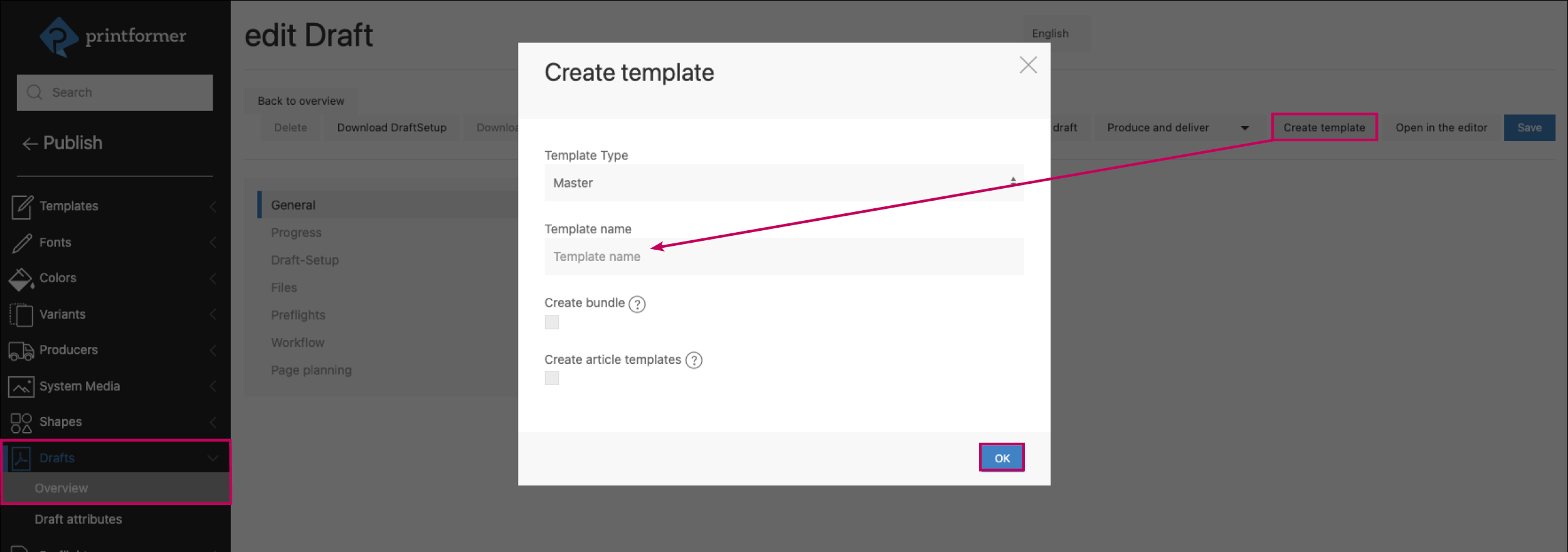Select the Variants icon
The width and height of the screenshot is (1568, 552).
pos(21,314)
